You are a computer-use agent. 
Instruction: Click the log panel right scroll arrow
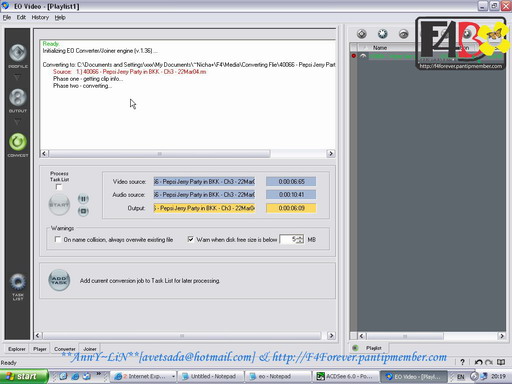[331, 153]
